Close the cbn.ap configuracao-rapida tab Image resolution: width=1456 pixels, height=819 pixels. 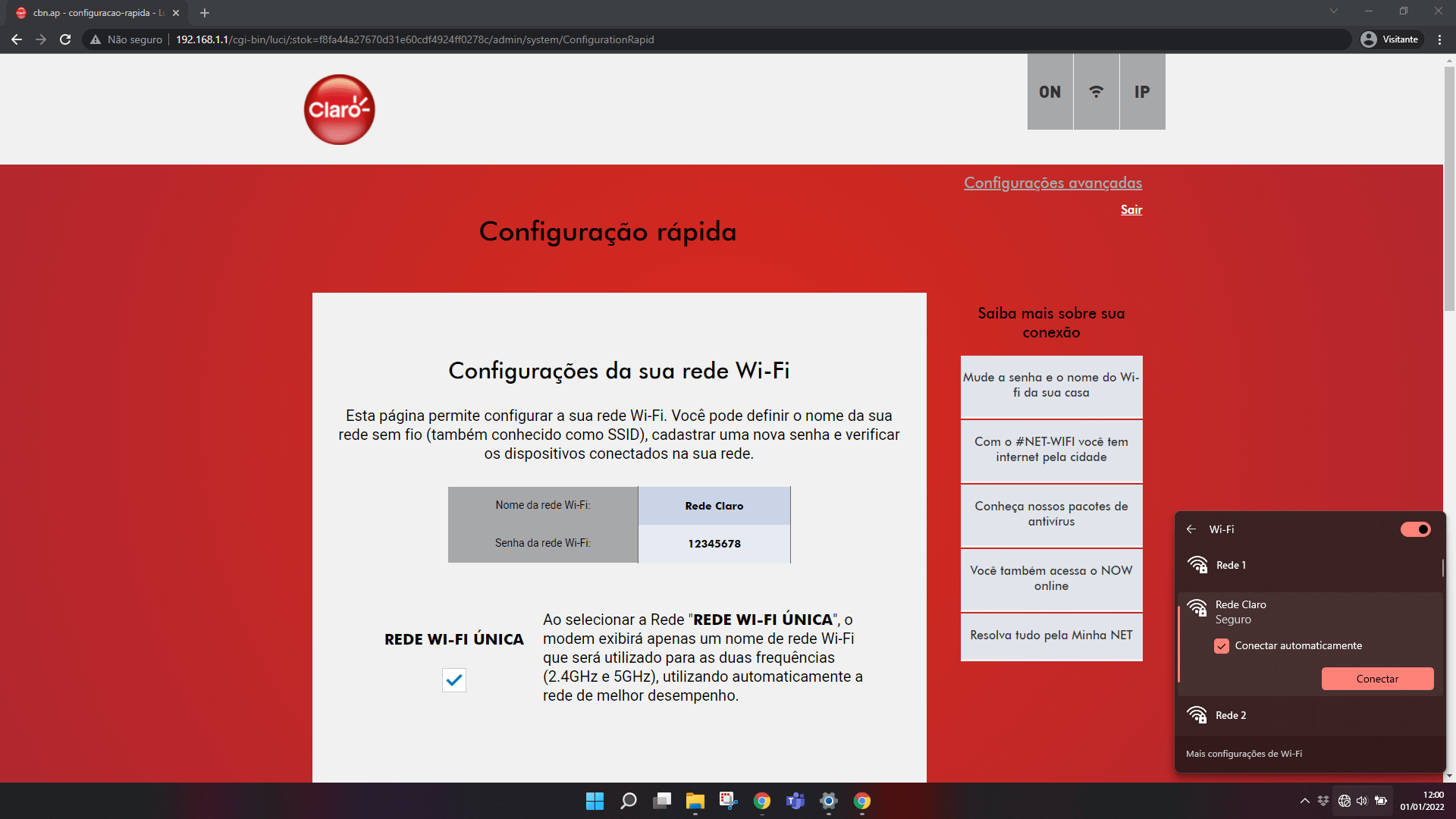point(176,13)
